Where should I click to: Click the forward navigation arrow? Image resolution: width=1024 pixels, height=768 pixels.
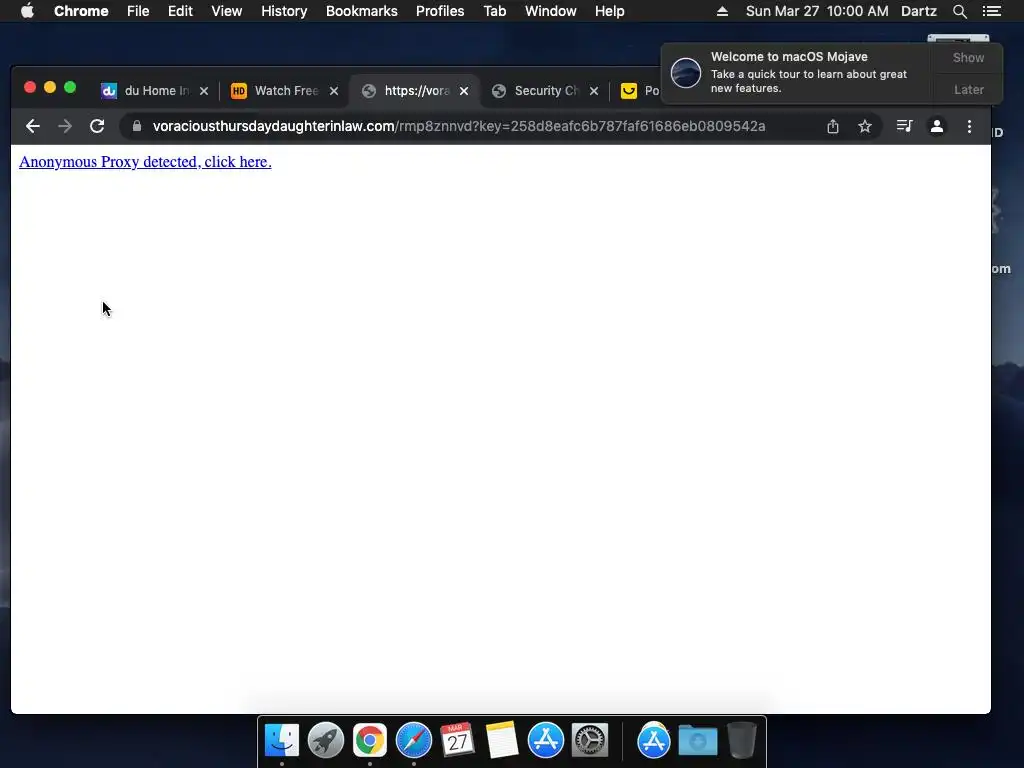(x=65, y=126)
